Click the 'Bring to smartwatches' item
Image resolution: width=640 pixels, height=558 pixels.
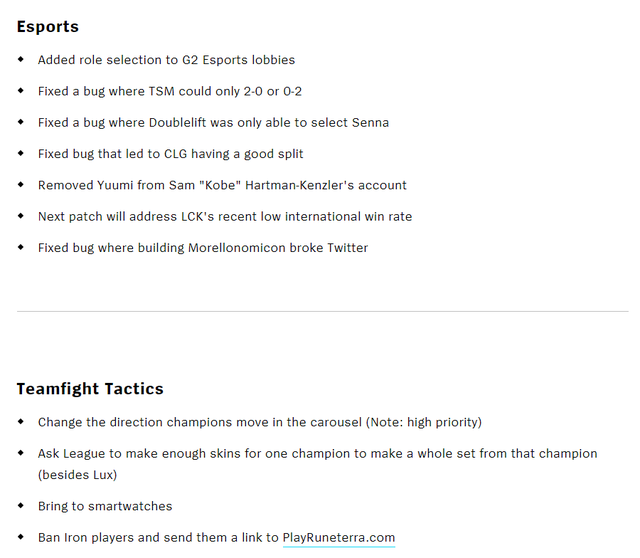click(x=105, y=506)
